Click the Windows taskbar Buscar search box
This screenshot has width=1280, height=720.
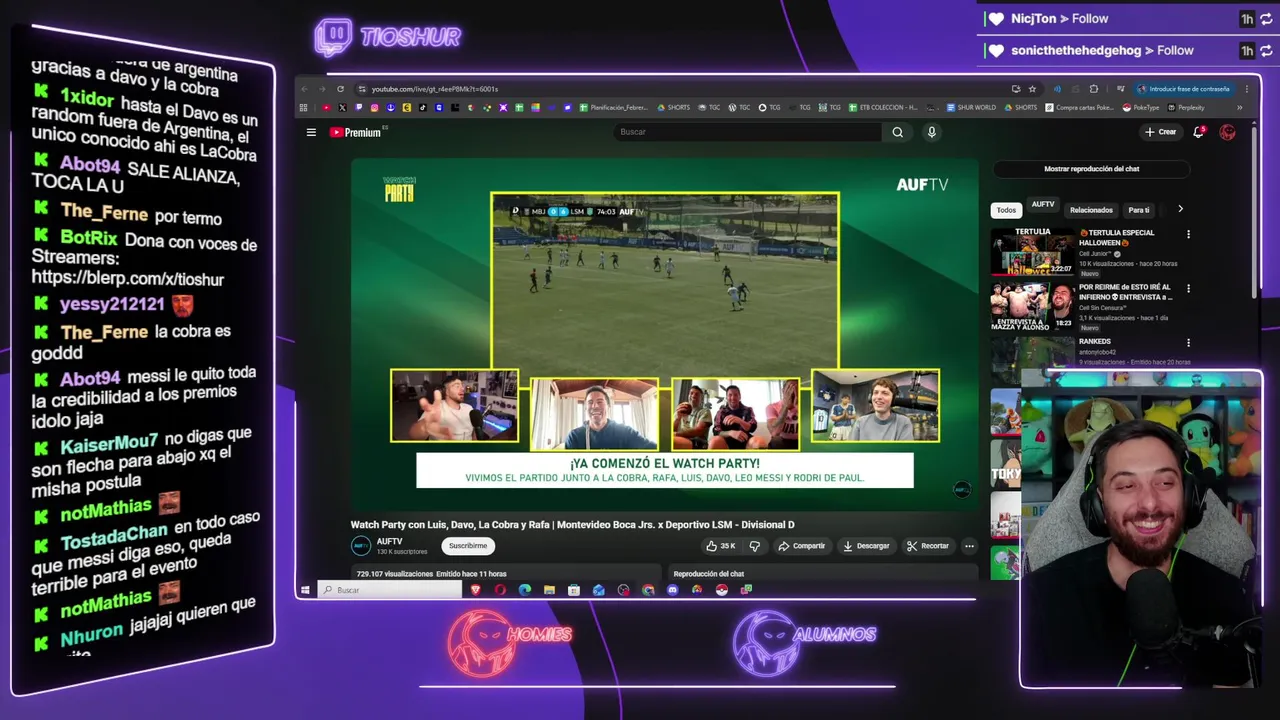[x=390, y=590]
